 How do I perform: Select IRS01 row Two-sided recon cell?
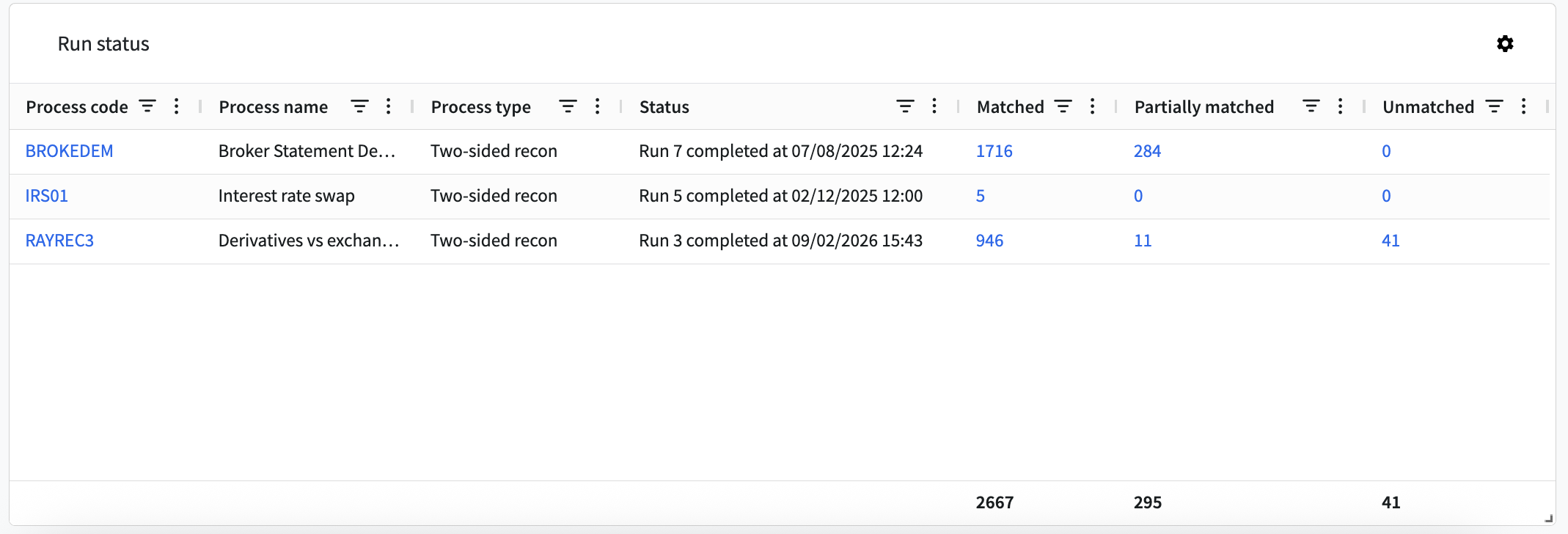click(494, 196)
